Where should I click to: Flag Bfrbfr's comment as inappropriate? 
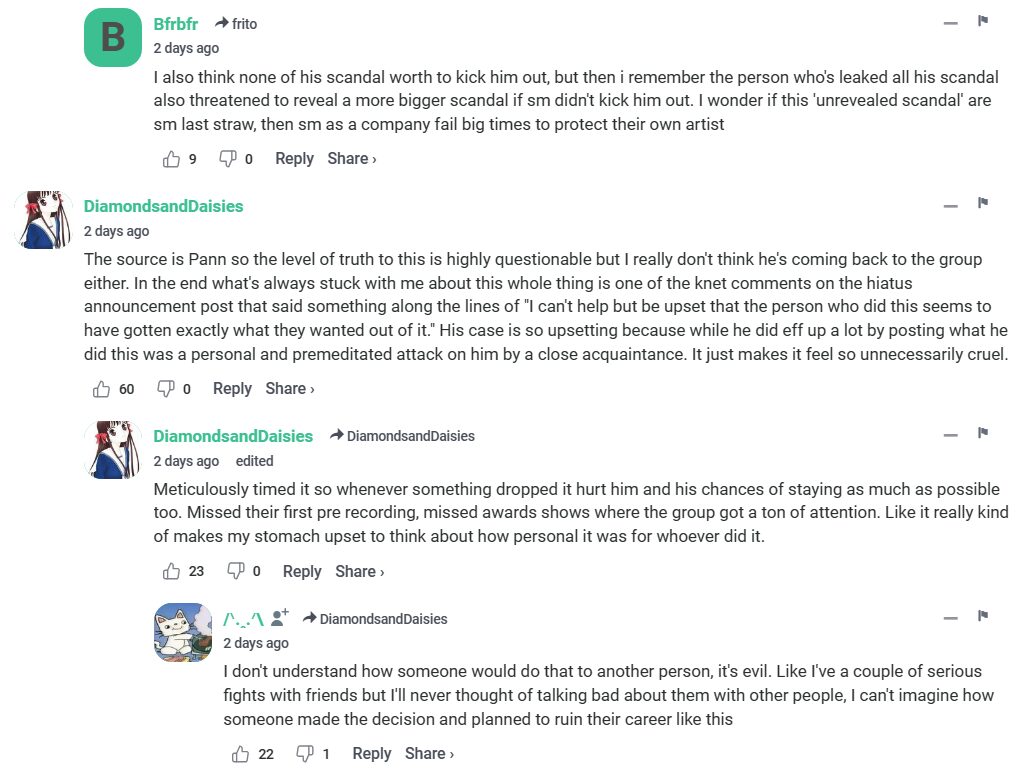pos(983,21)
